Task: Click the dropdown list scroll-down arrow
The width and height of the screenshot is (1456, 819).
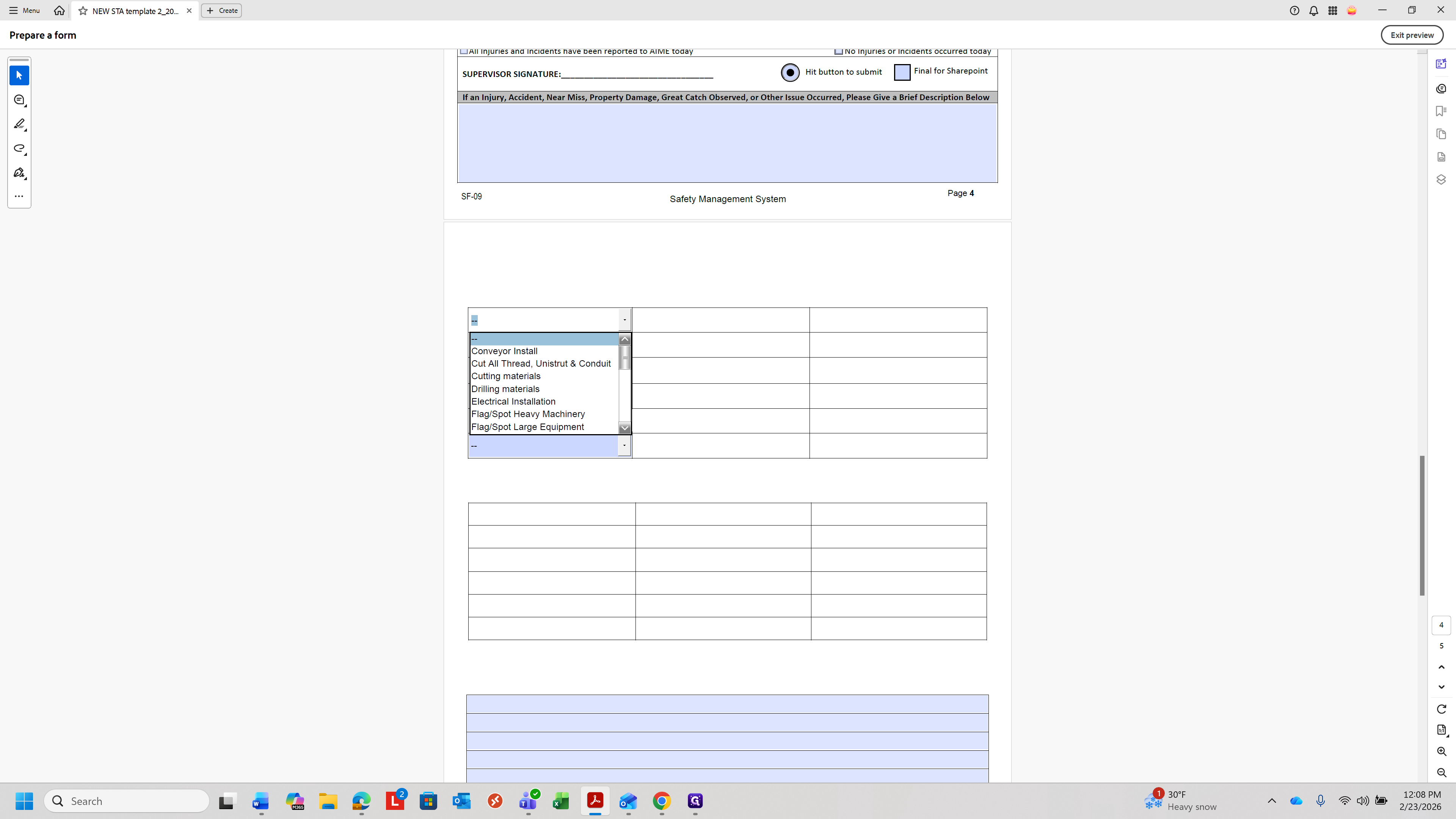Action: tap(624, 428)
